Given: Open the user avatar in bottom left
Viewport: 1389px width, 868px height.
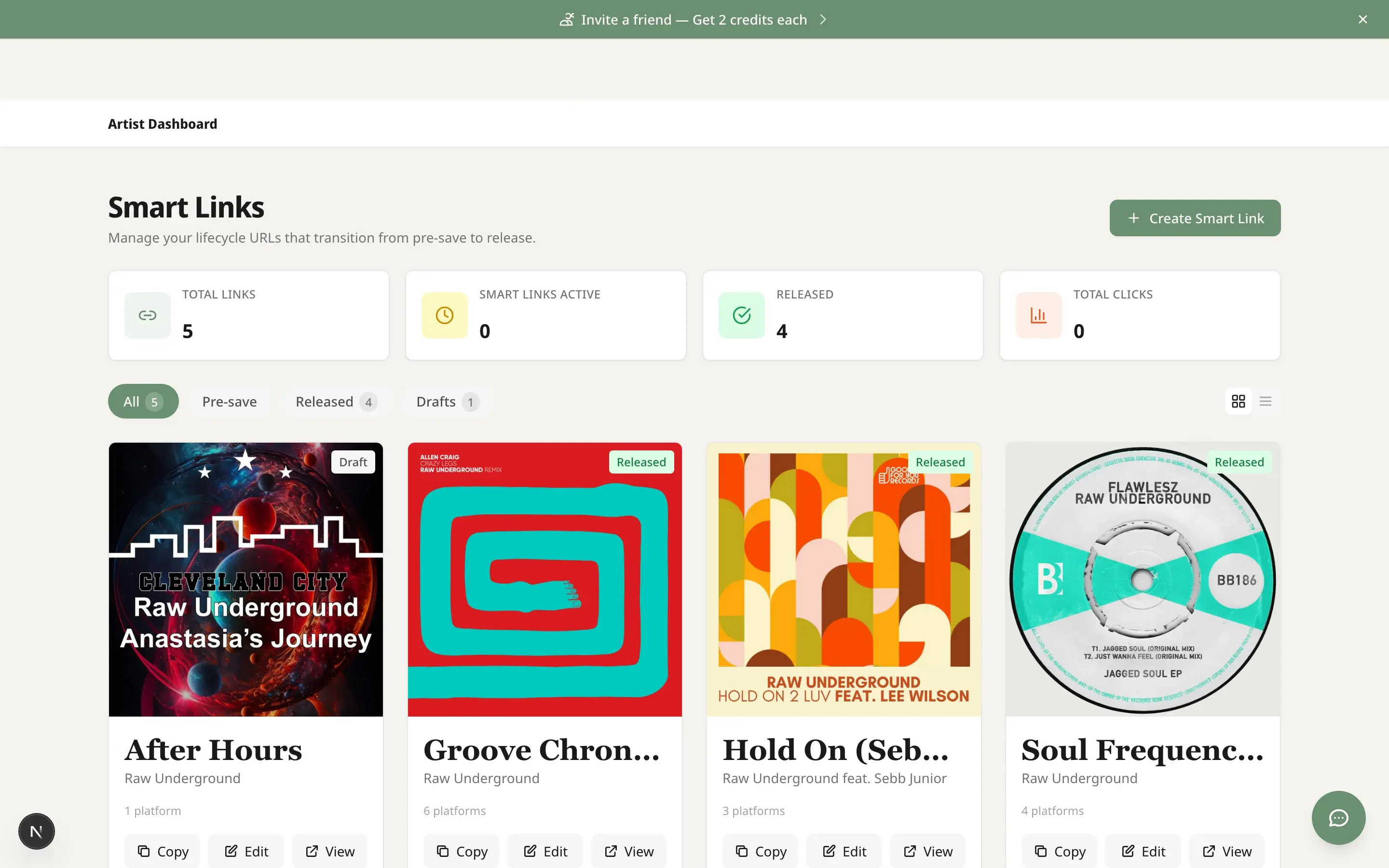Looking at the screenshot, I should [x=36, y=831].
